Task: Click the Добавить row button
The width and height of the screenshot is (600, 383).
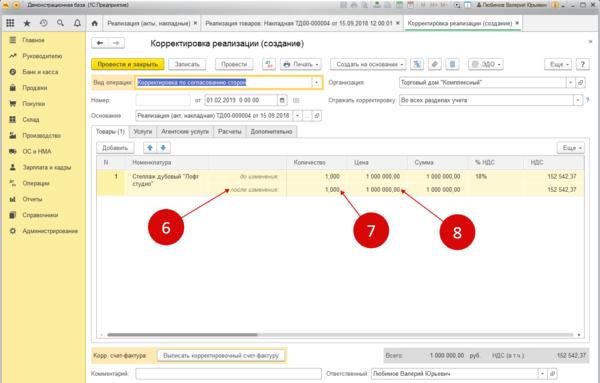Action: pyautogui.click(x=115, y=148)
